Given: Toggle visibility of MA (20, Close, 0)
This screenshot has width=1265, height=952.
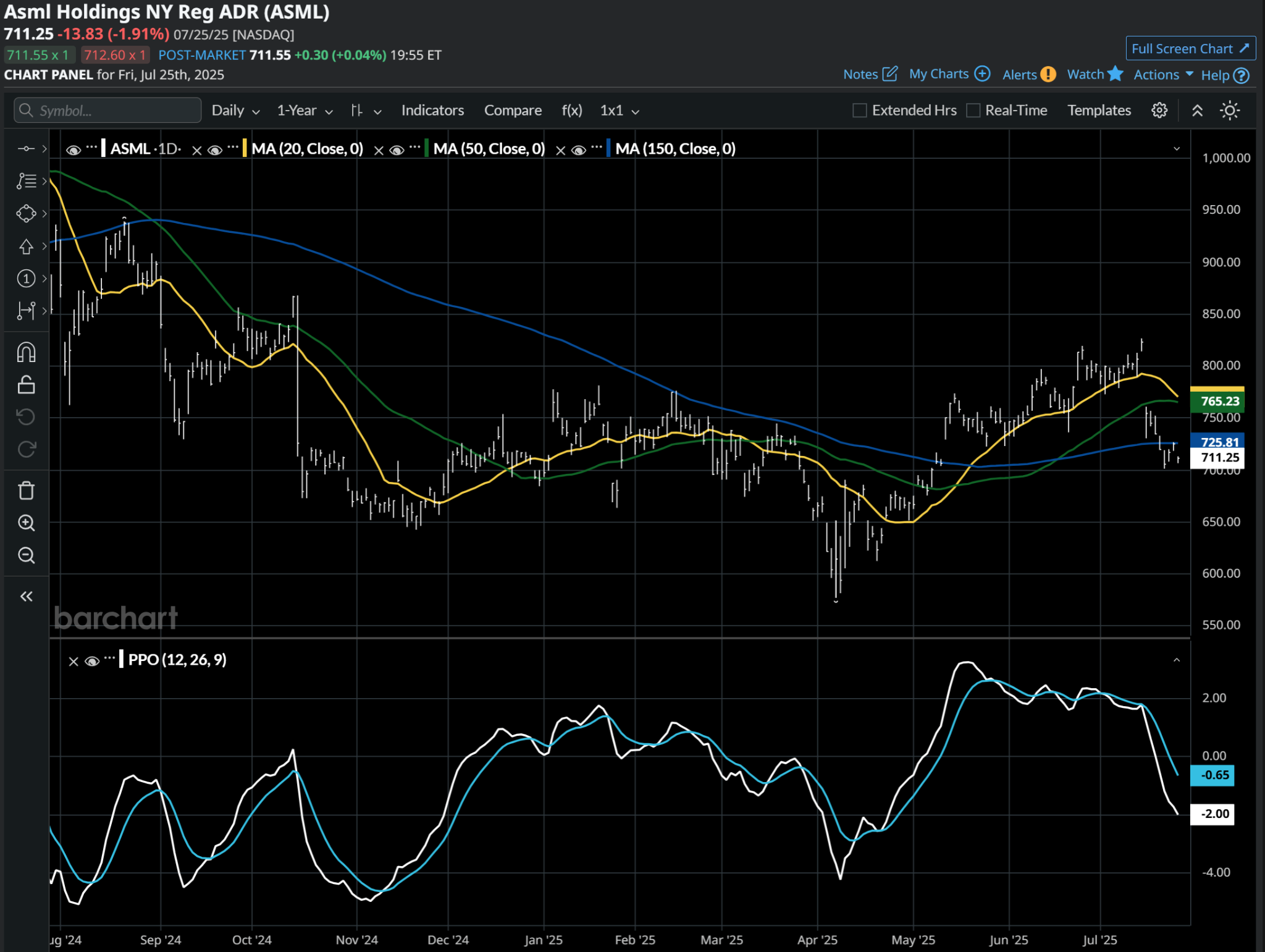Looking at the screenshot, I should point(215,150).
